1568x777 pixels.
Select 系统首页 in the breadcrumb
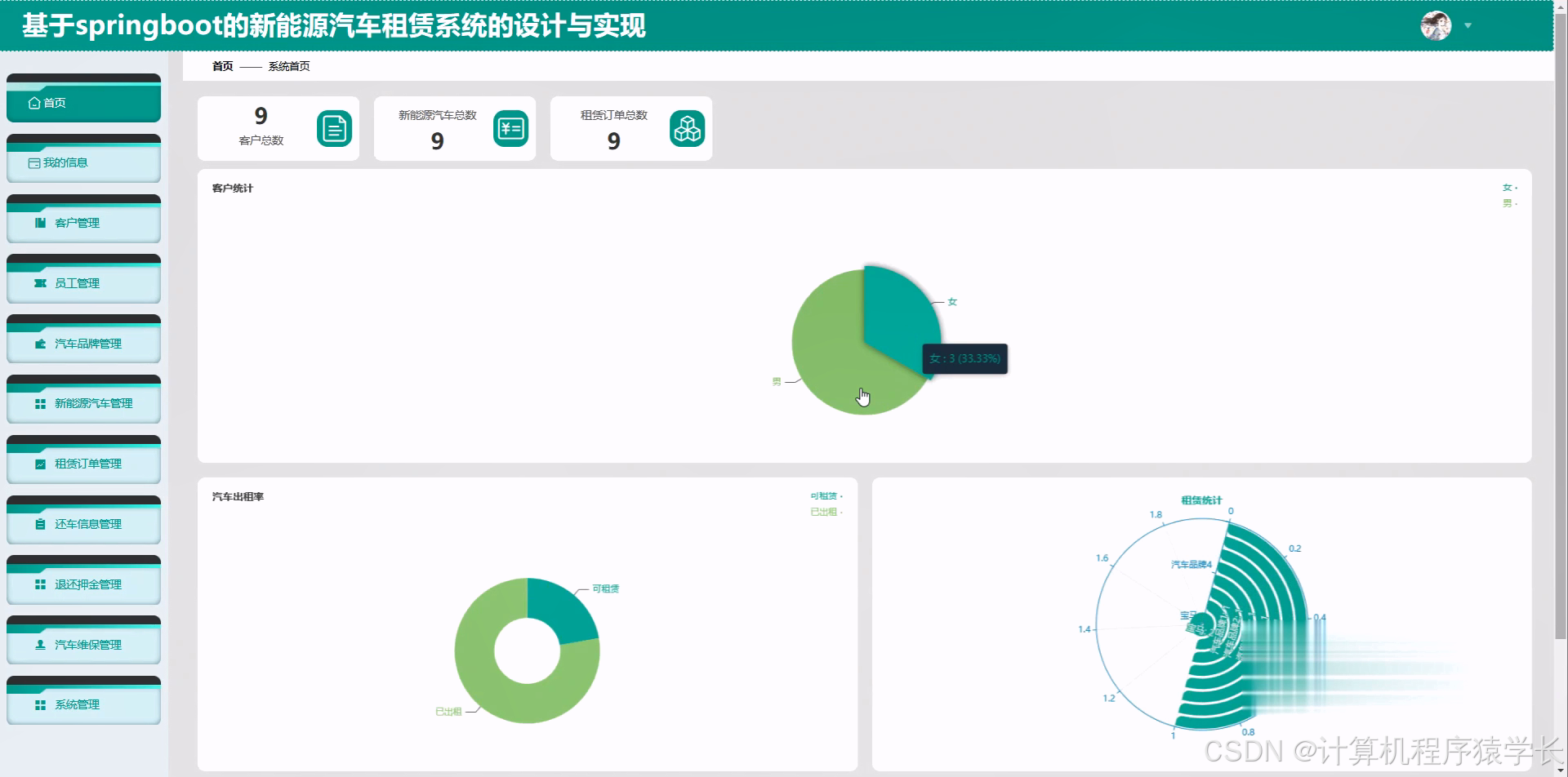[287, 66]
